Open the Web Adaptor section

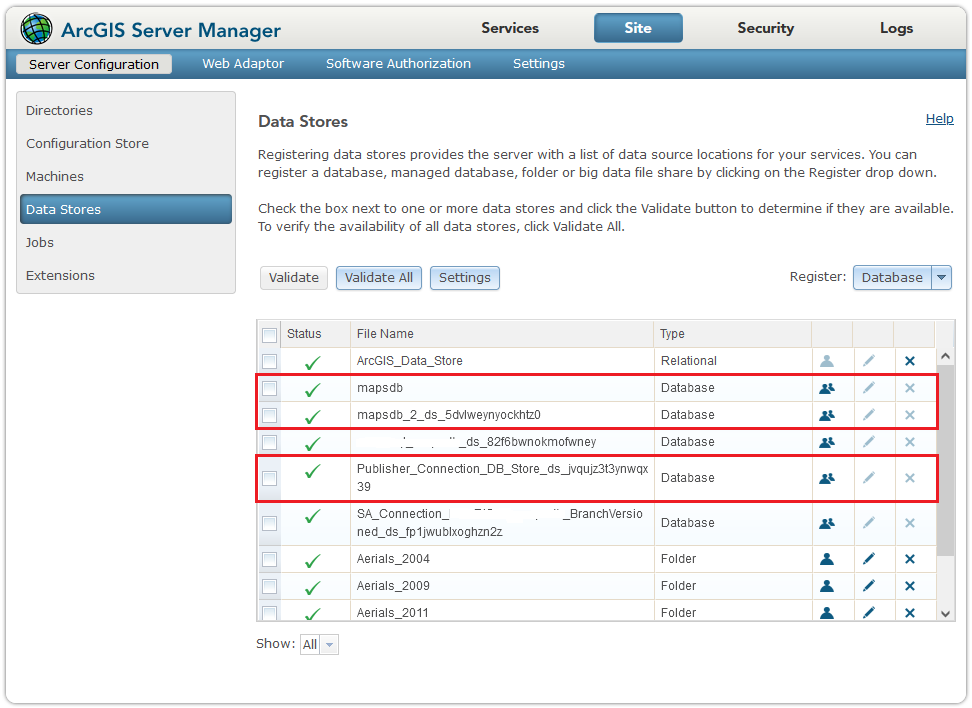243,62
